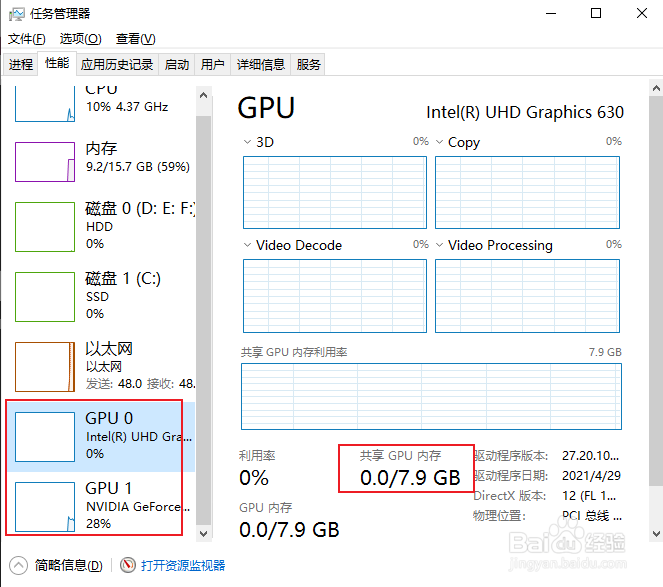Switch to the Services tab
663x587 pixels.
309,64
